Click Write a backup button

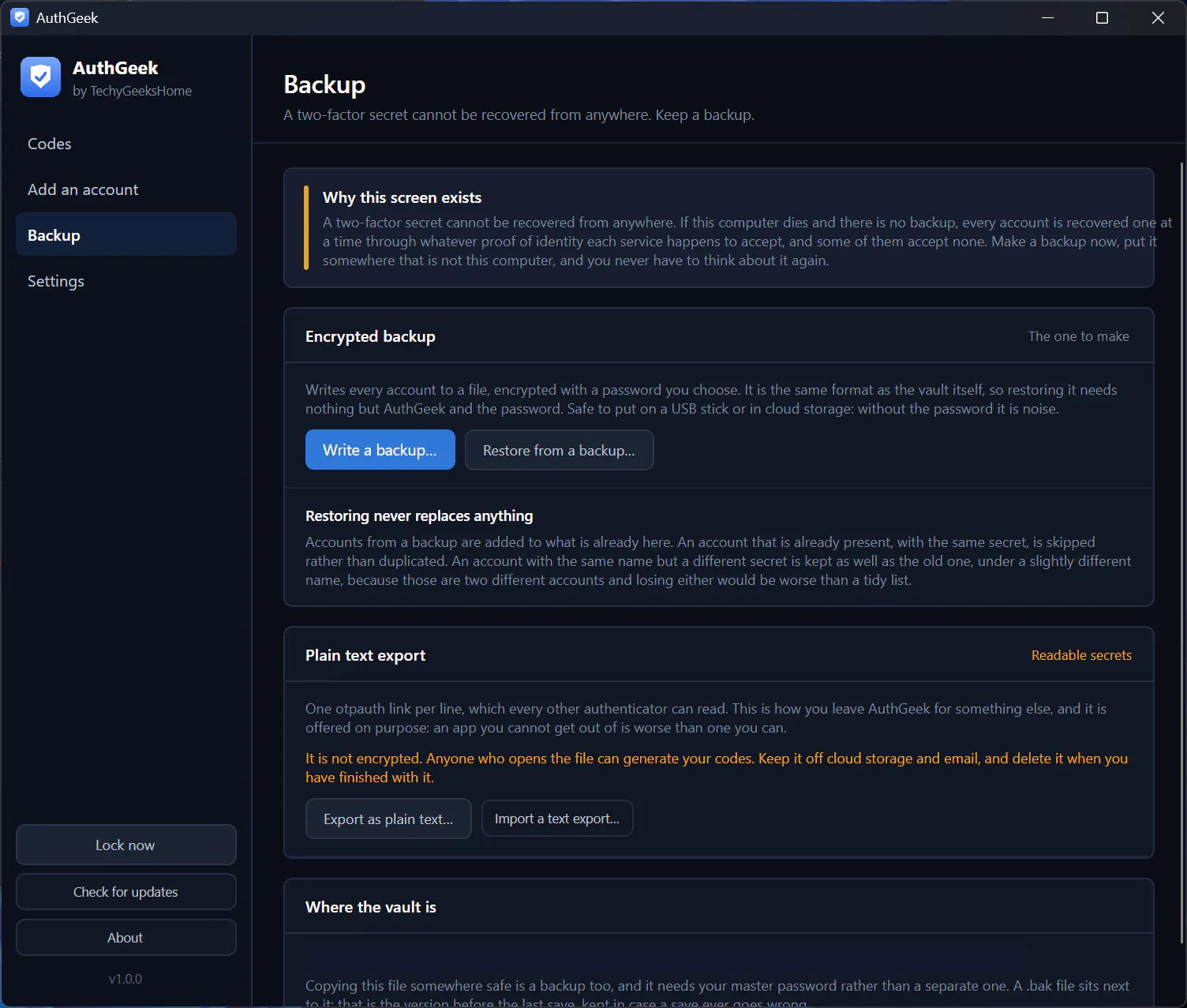pos(380,450)
